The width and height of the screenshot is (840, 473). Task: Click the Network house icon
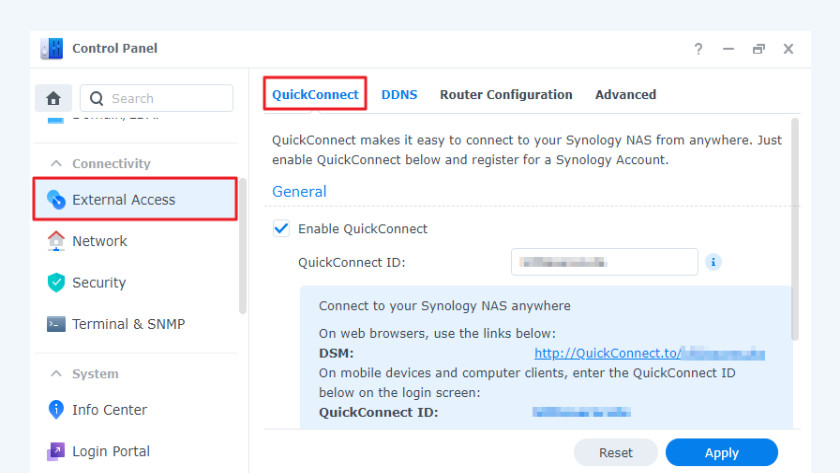coord(56,241)
